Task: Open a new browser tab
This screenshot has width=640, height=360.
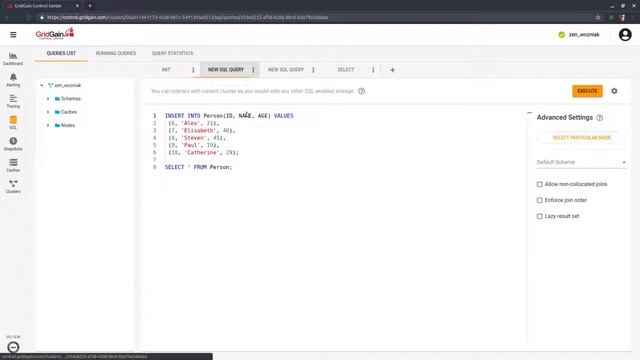Action: point(90,6)
